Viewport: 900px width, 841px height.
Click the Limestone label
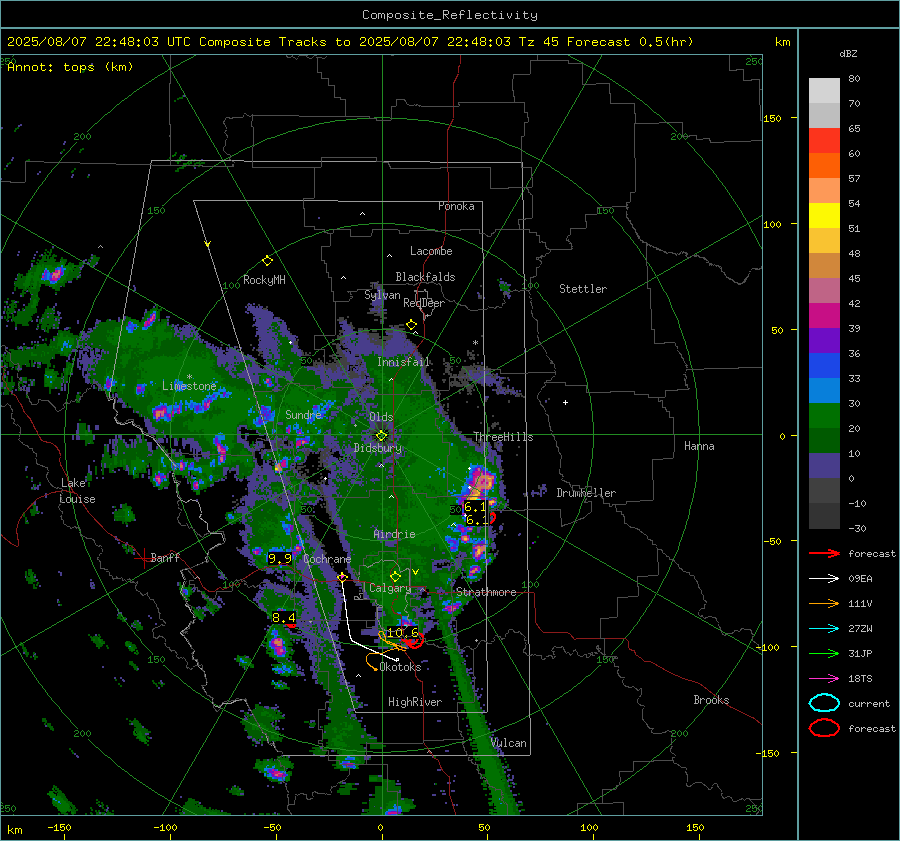pyautogui.click(x=189, y=386)
